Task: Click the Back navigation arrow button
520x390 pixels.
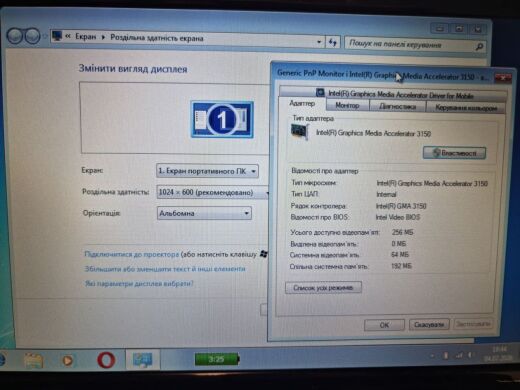Action: [x=14, y=36]
